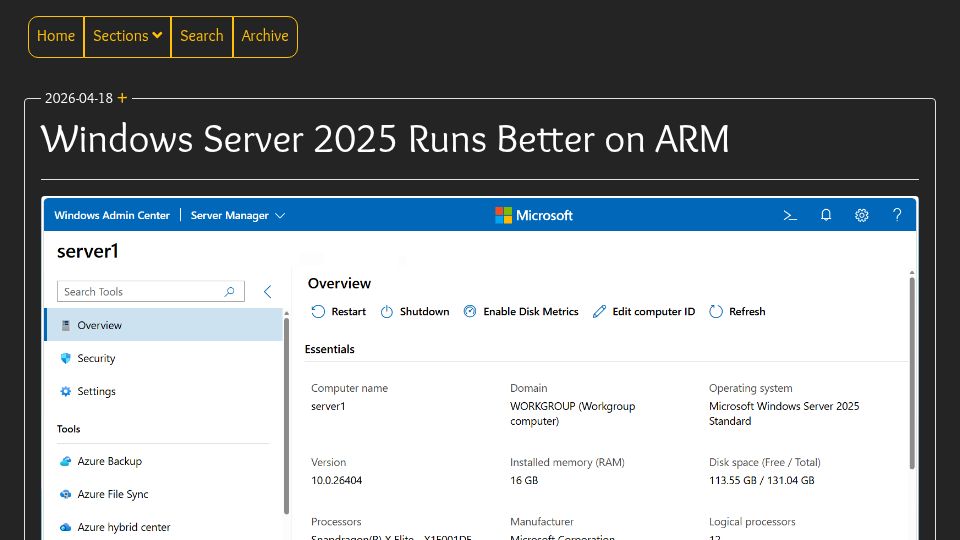Expand the post with the plus sign
This screenshot has height=540, width=960.
[x=122, y=98]
